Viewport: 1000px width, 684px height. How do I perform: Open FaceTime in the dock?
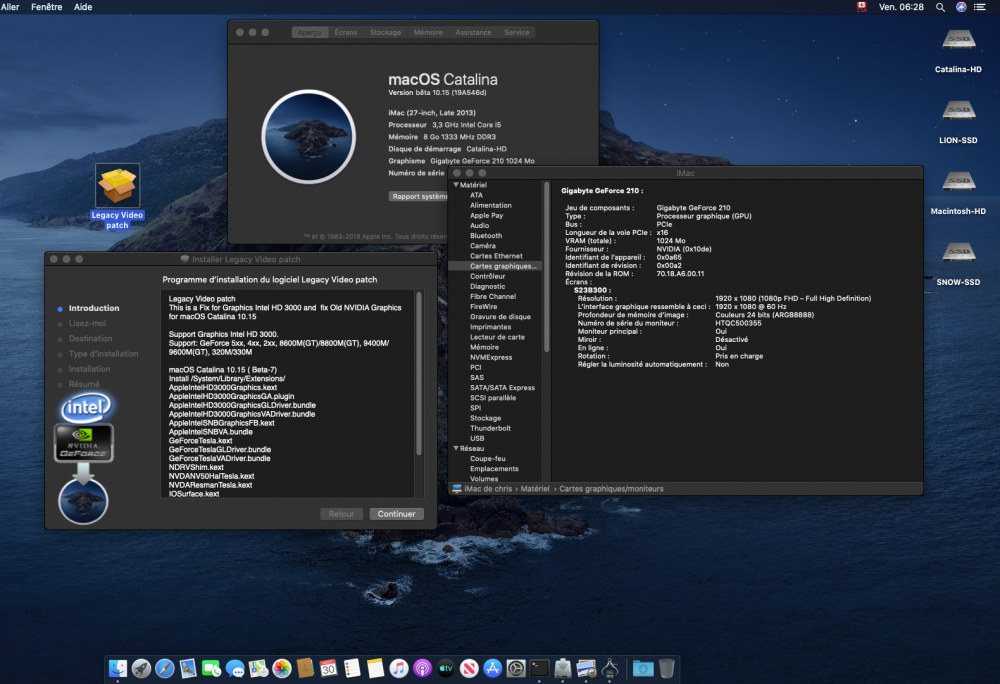[211, 668]
